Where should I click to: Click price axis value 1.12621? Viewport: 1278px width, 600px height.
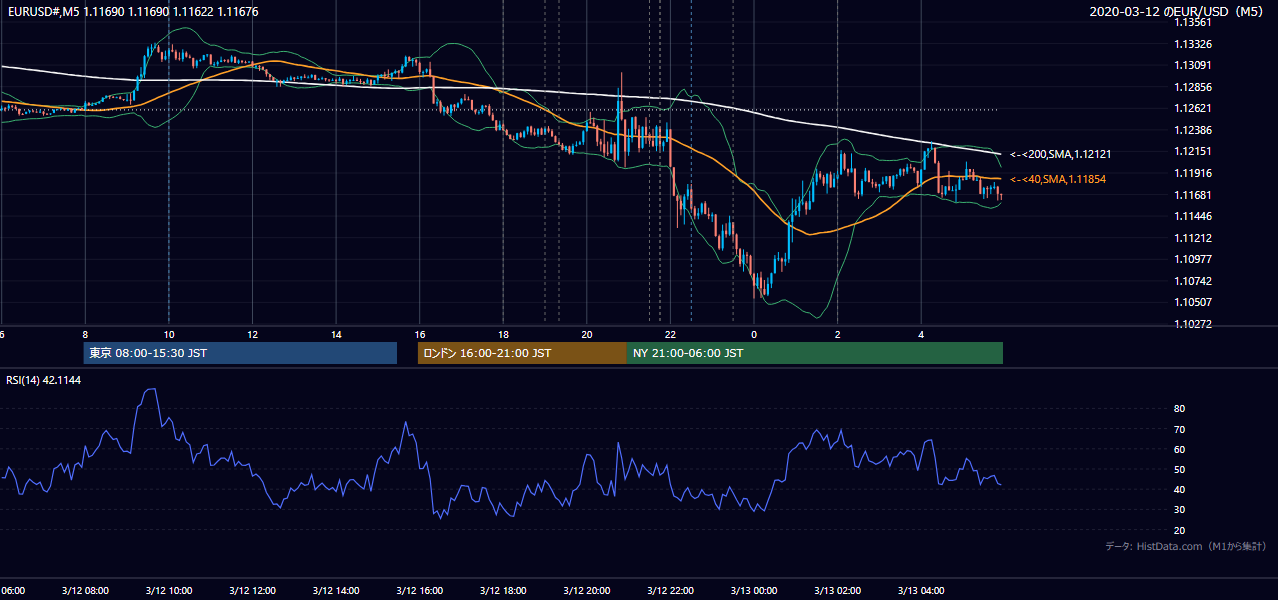coord(1193,109)
